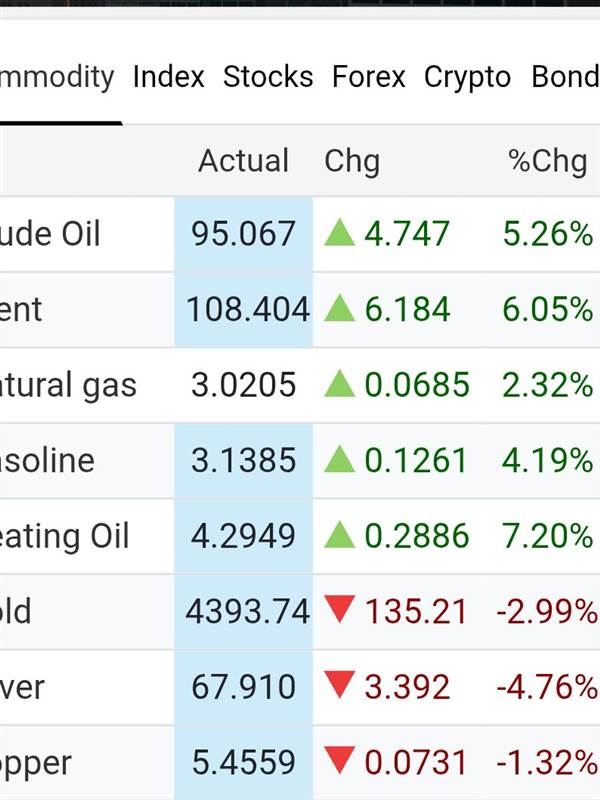Click the green up arrow beside Crude Oil change
Screen dimensions: 600x800
pos(340,234)
